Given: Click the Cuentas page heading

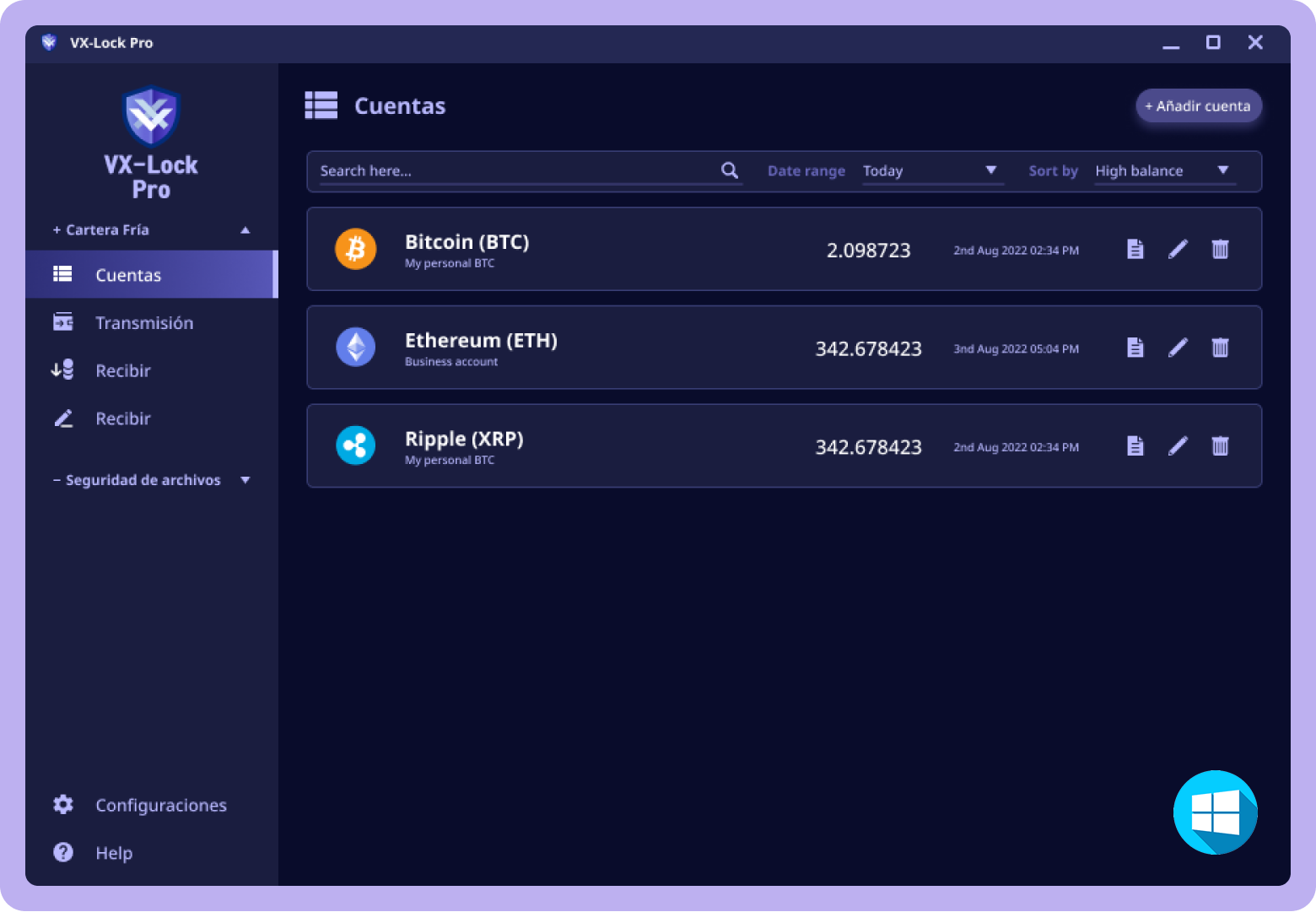Looking at the screenshot, I should pos(400,105).
